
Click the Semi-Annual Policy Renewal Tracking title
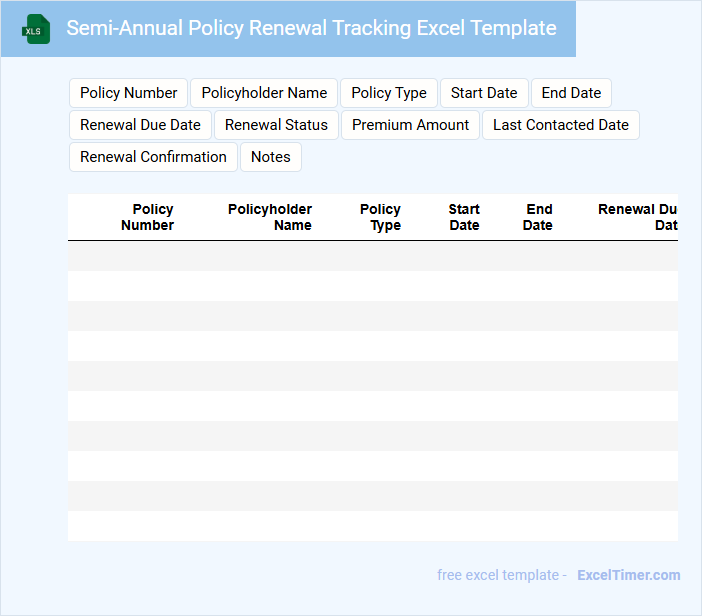[x=311, y=28]
